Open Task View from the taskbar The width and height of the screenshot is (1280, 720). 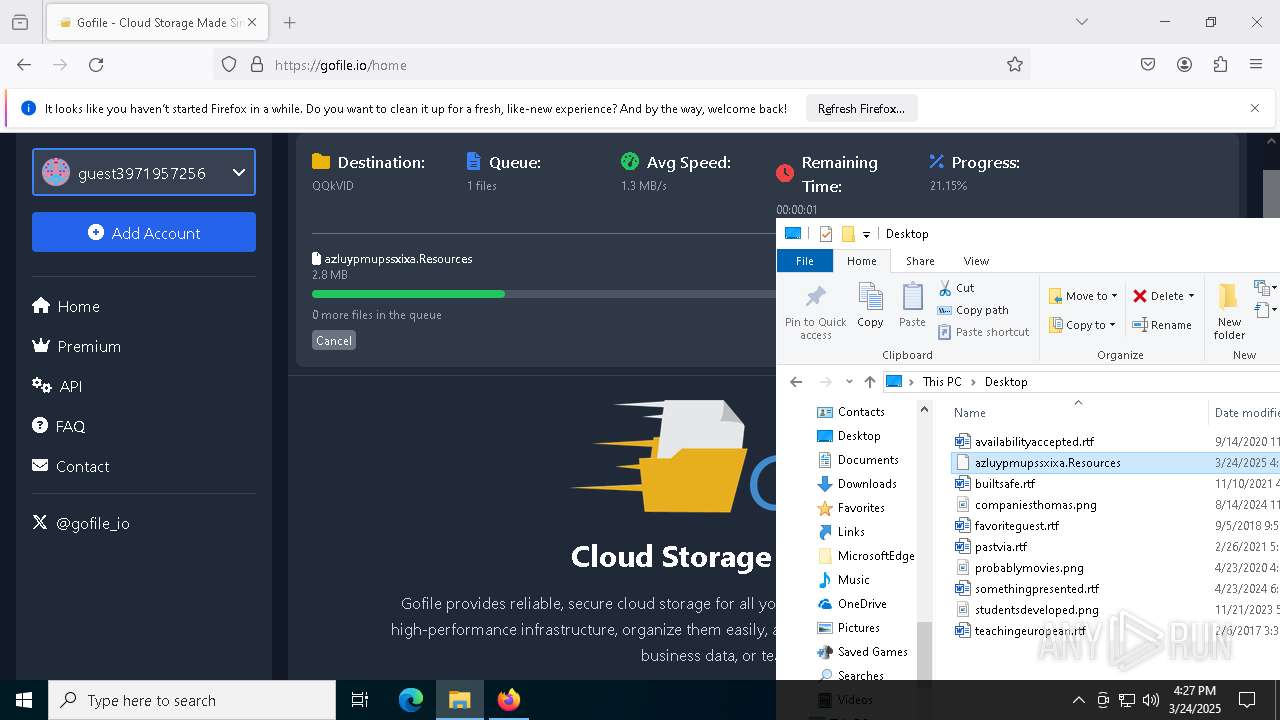360,700
